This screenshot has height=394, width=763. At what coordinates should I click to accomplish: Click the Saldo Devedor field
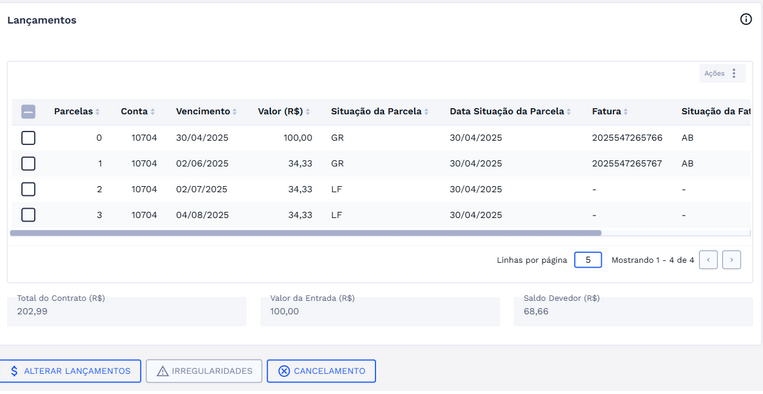(633, 311)
